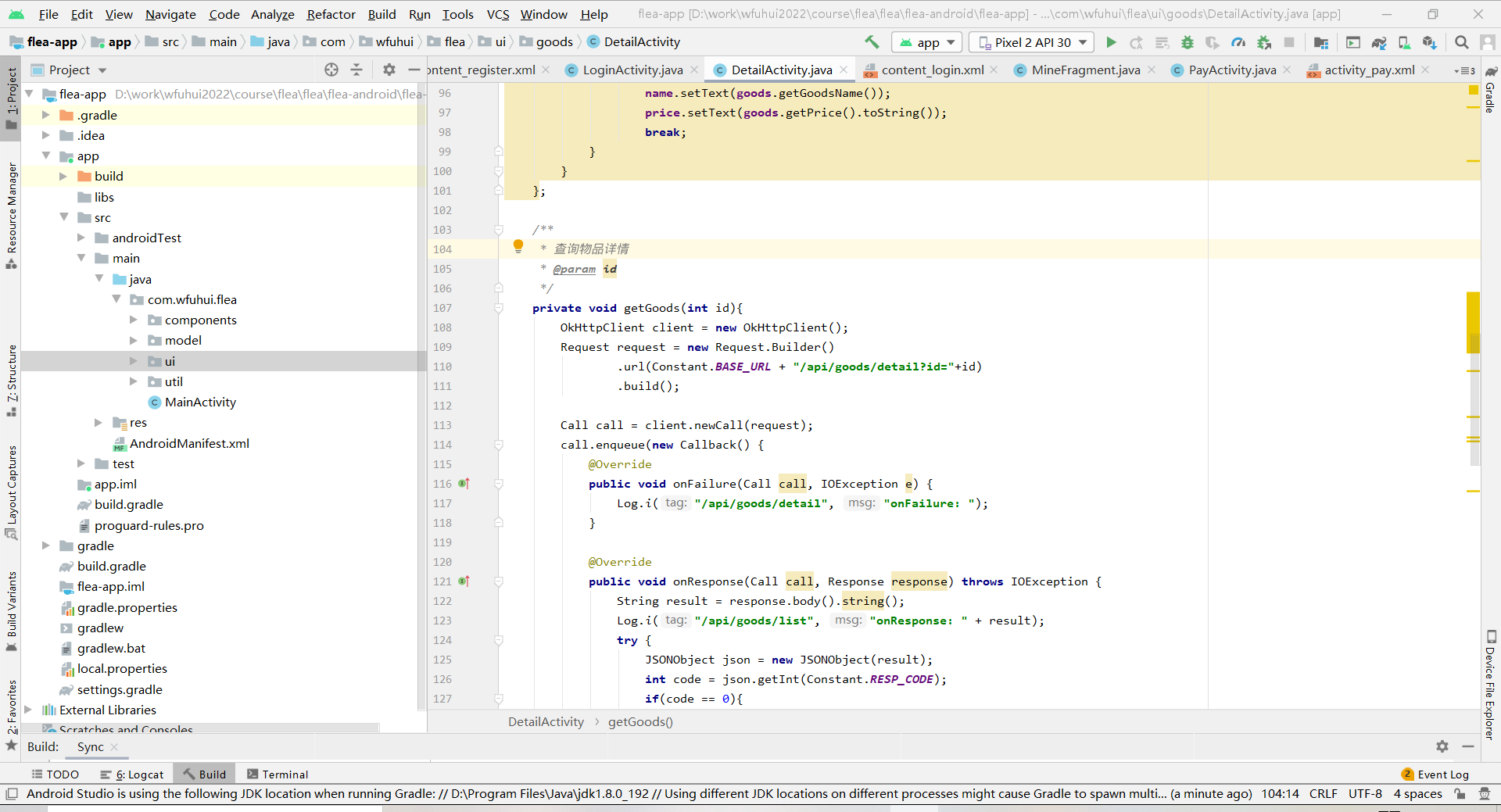The image size is (1501, 812).
Task: Open the Refactor menu
Action: tap(331, 14)
